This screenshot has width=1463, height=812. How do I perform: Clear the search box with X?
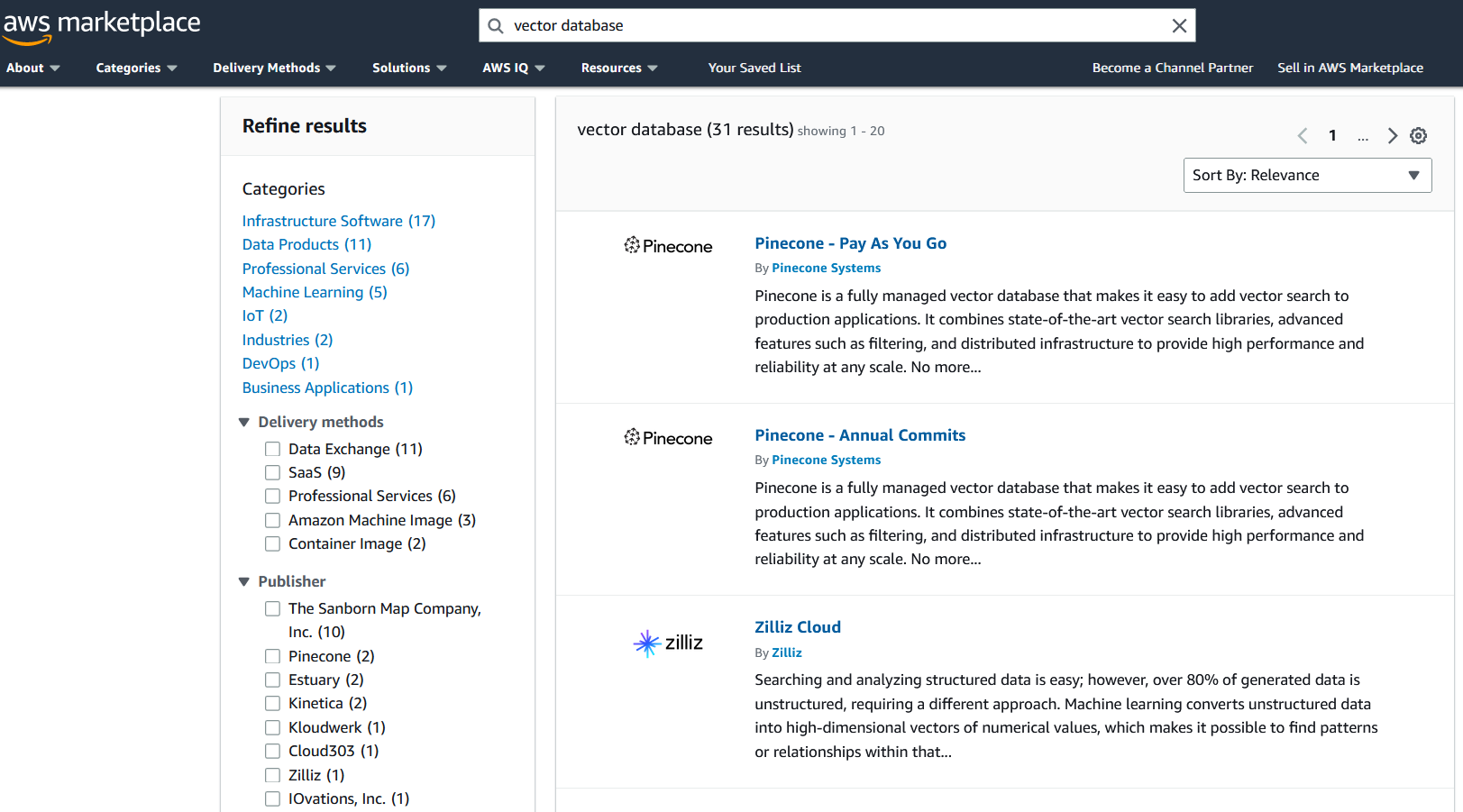pyautogui.click(x=1178, y=26)
